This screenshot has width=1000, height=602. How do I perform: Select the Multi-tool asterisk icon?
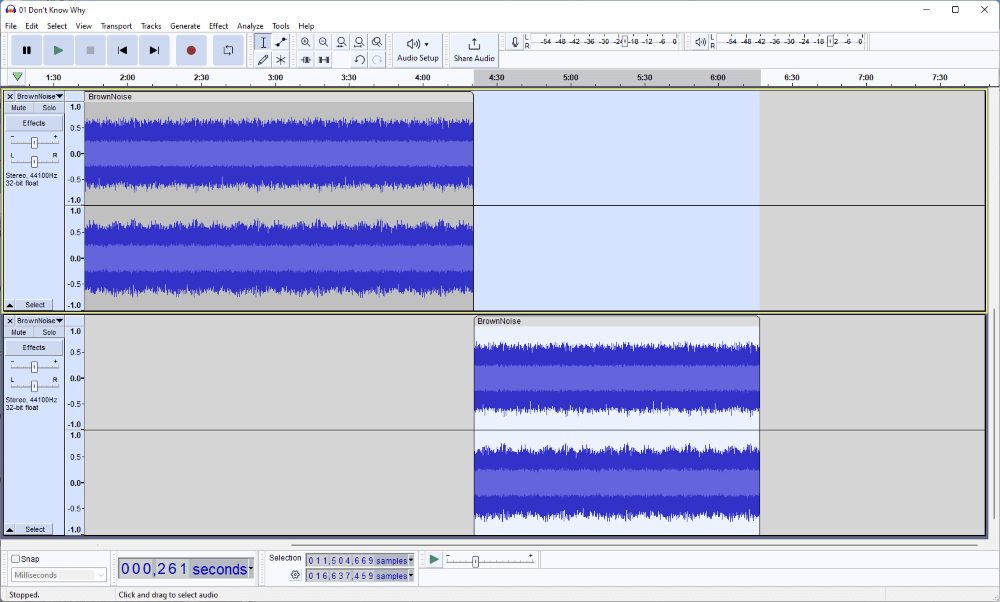click(x=281, y=59)
